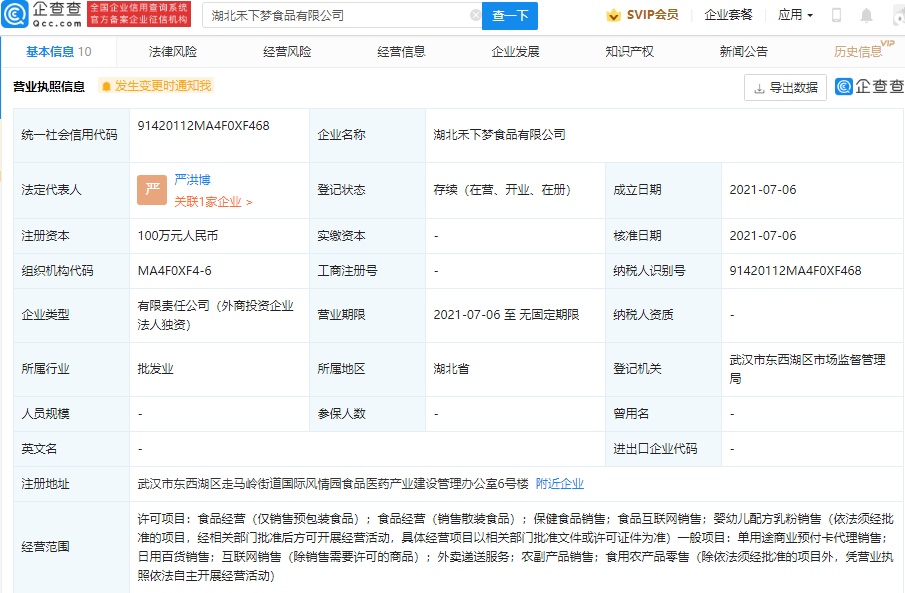This screenshot has width=905, height=593.
Task: Click credit code 91420112MA4F0XF468 under 统一社会信用代码
Action: point(203,126)
